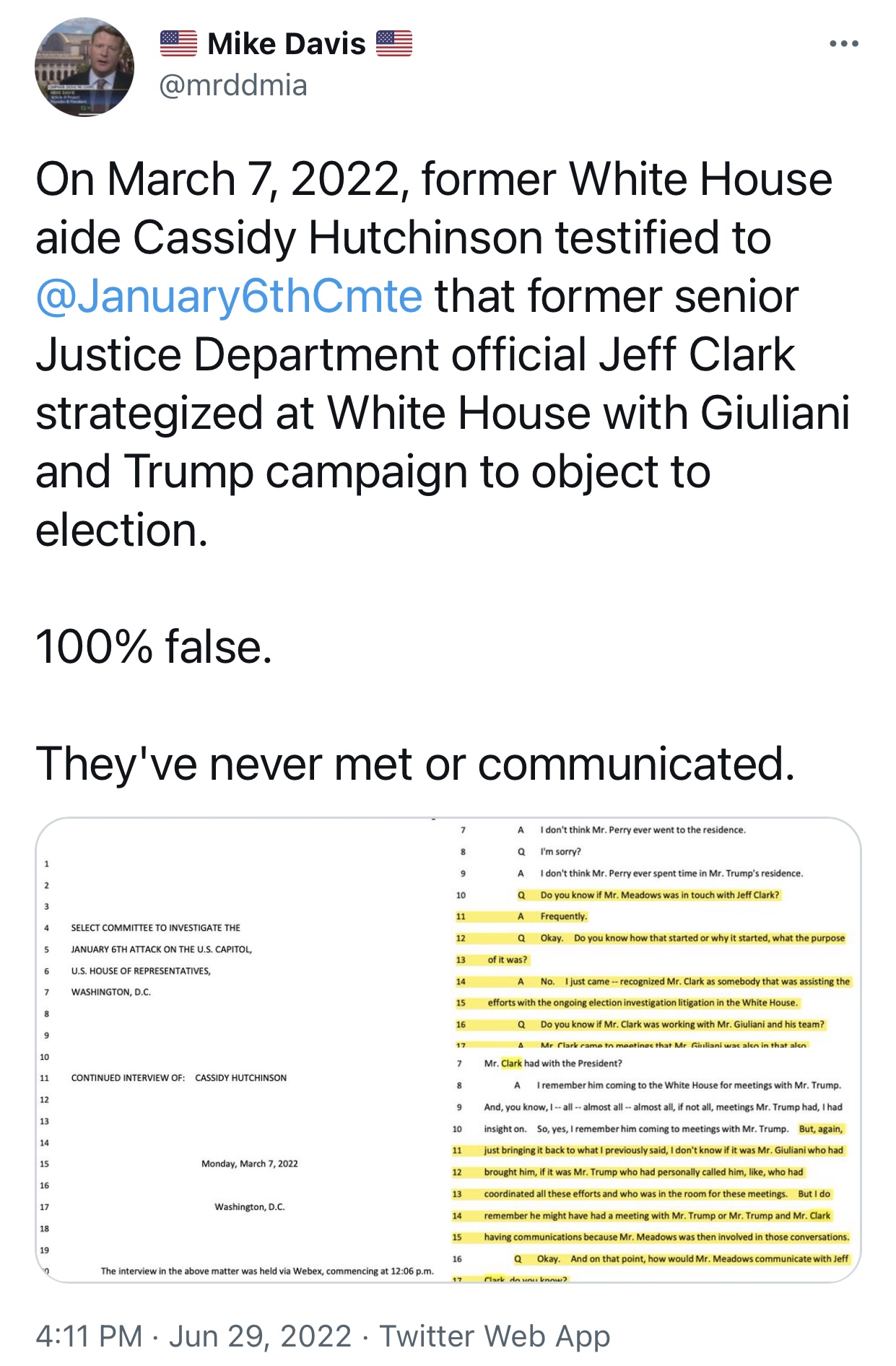Open the @mrddmia handle
Image resolution: width=896 pixels, height=1366 pixels.
click(232, 85)
